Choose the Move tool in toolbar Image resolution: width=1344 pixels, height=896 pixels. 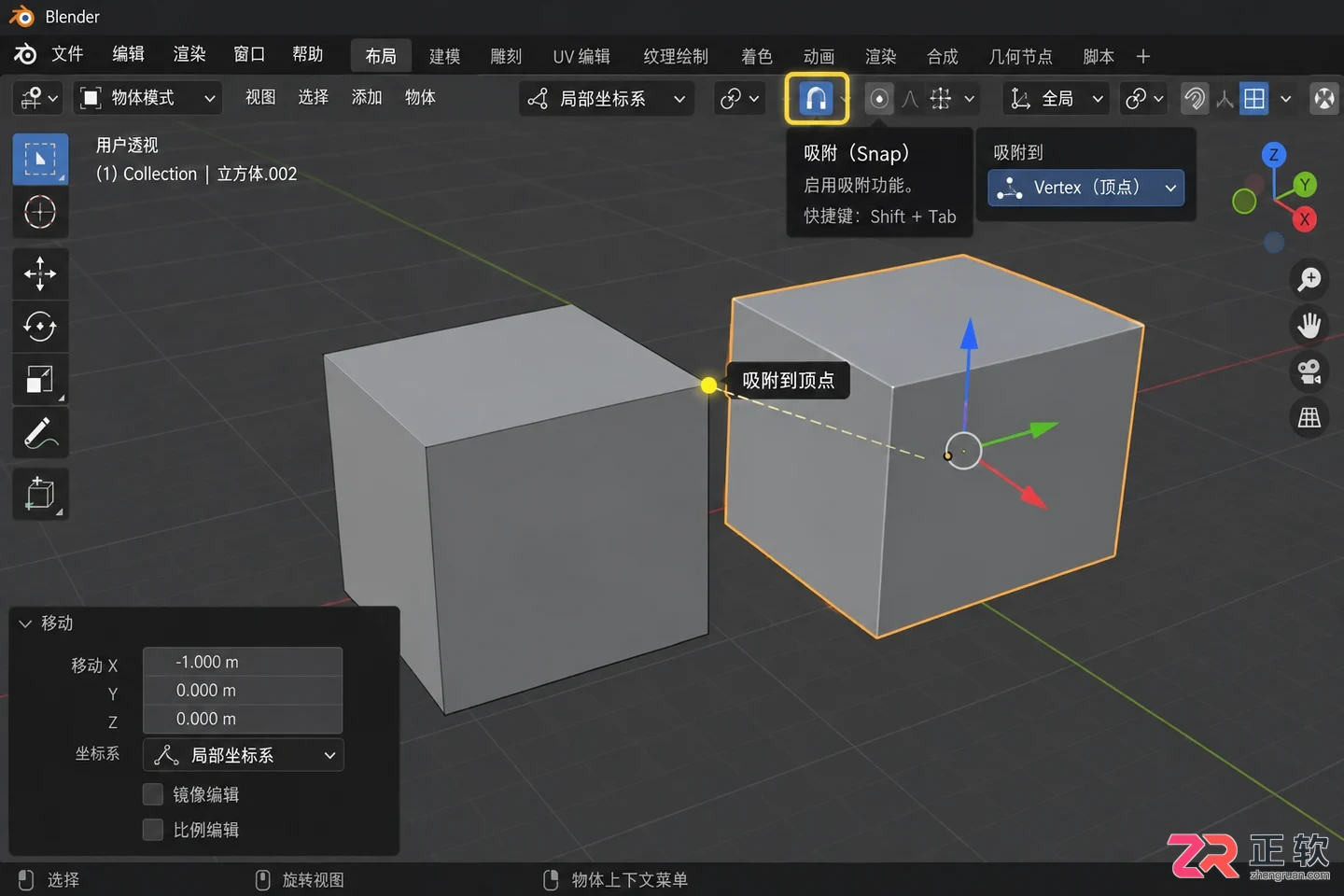(40, 273)
